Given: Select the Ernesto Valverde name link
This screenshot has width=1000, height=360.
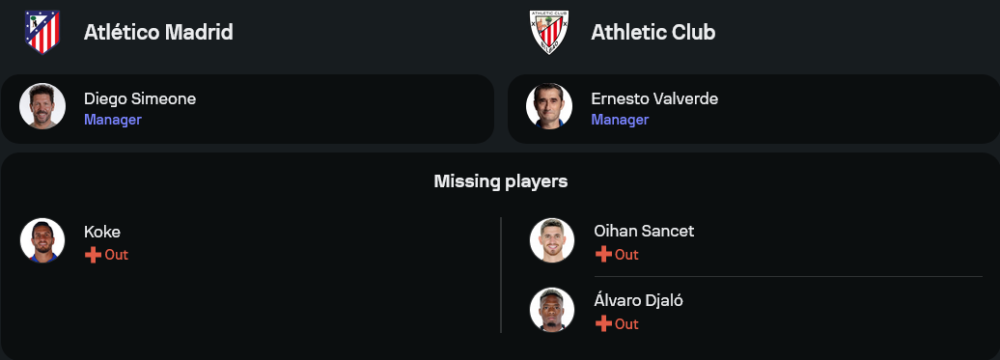Looking at the screenshot, I should tap(654, 99).
